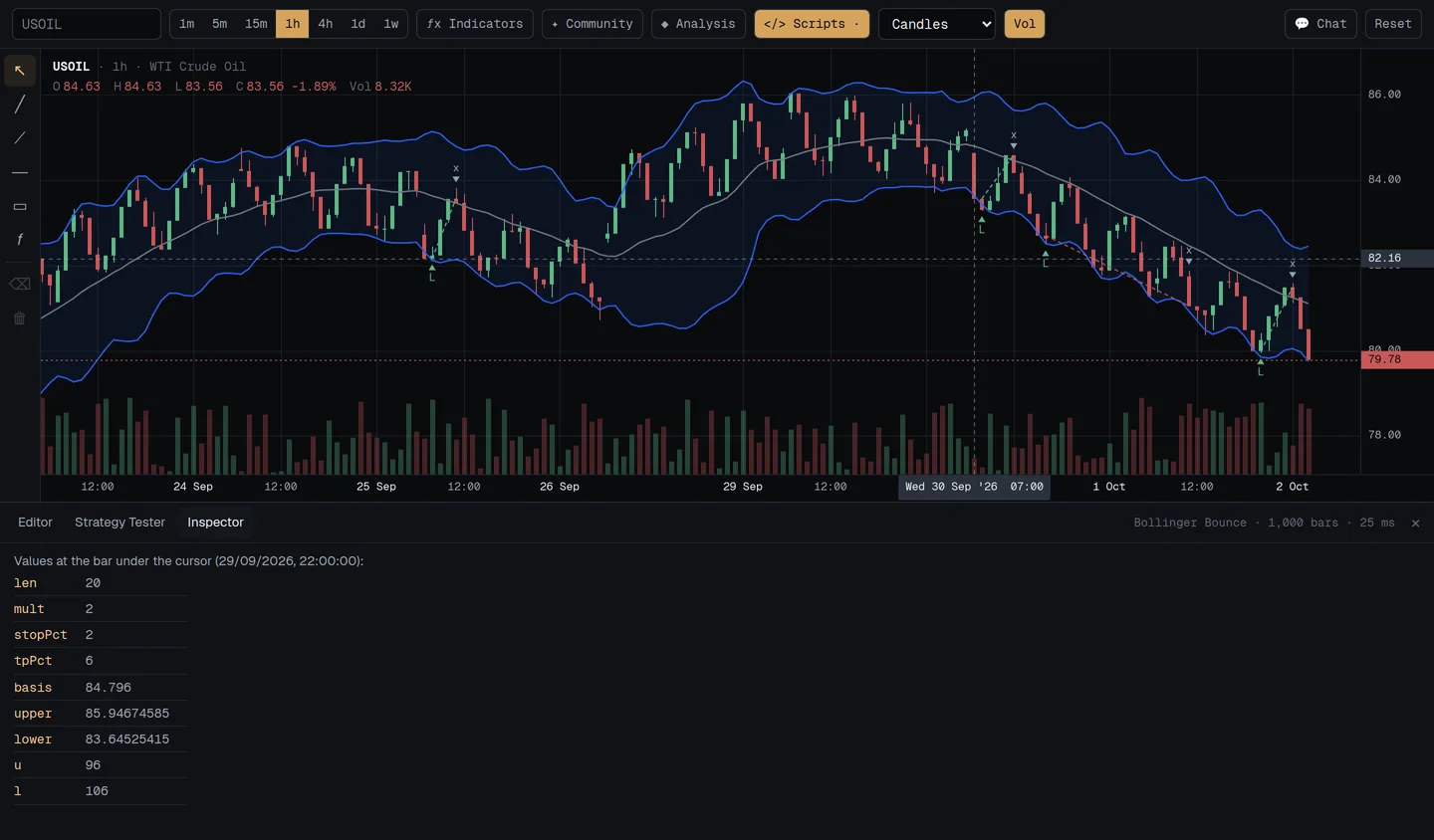Click the trash can delete-all icon

point(20,318)
